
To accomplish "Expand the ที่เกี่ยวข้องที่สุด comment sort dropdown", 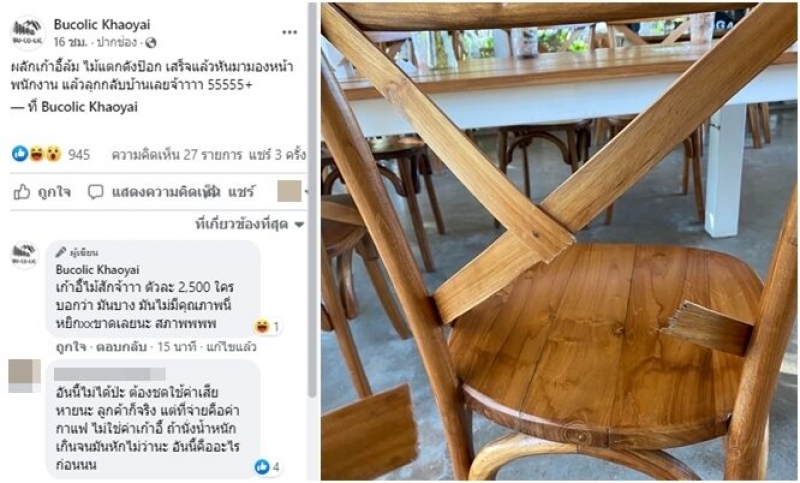I will coord(249,224).
